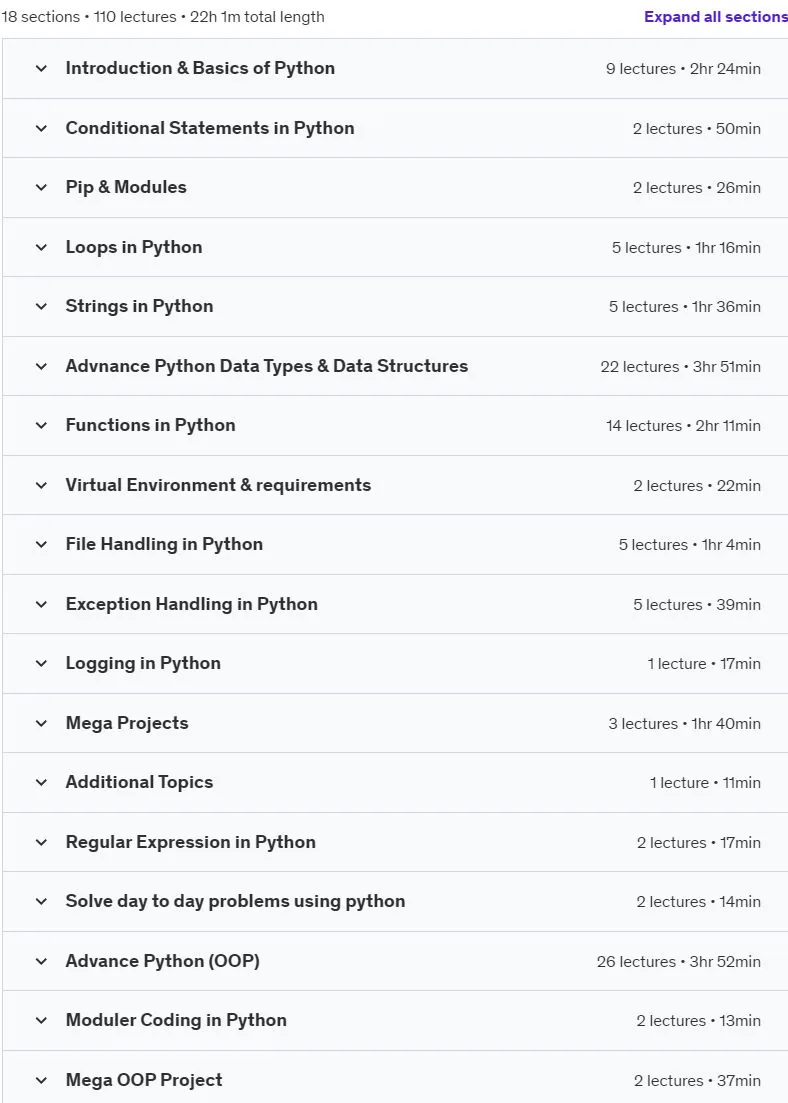Click File Handling in Python chevron

point(42,544)
